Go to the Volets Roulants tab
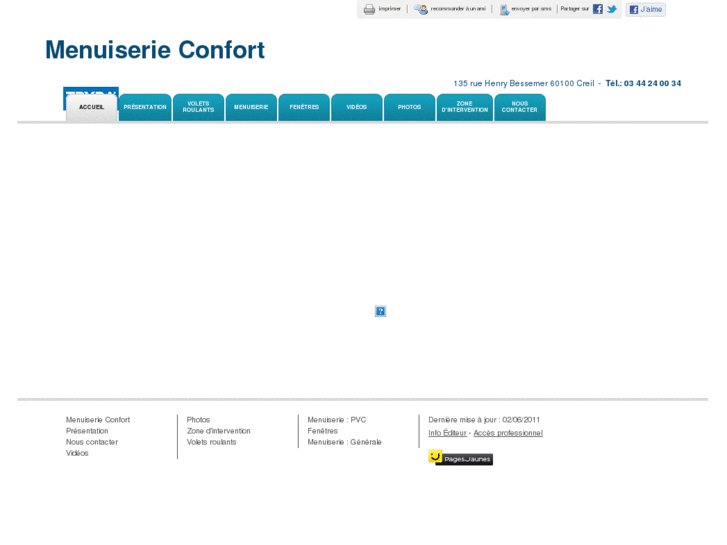727x545 pixels. pos(198,107)
